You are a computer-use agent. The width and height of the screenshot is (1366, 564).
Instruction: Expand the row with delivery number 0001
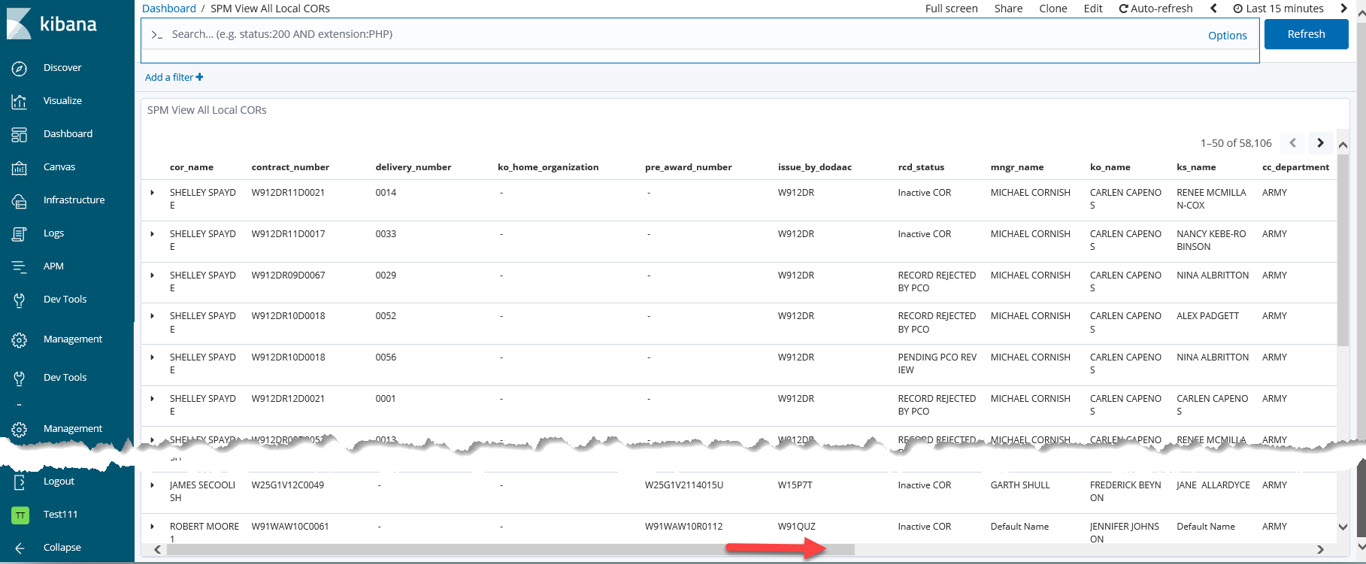click(152, 398)
